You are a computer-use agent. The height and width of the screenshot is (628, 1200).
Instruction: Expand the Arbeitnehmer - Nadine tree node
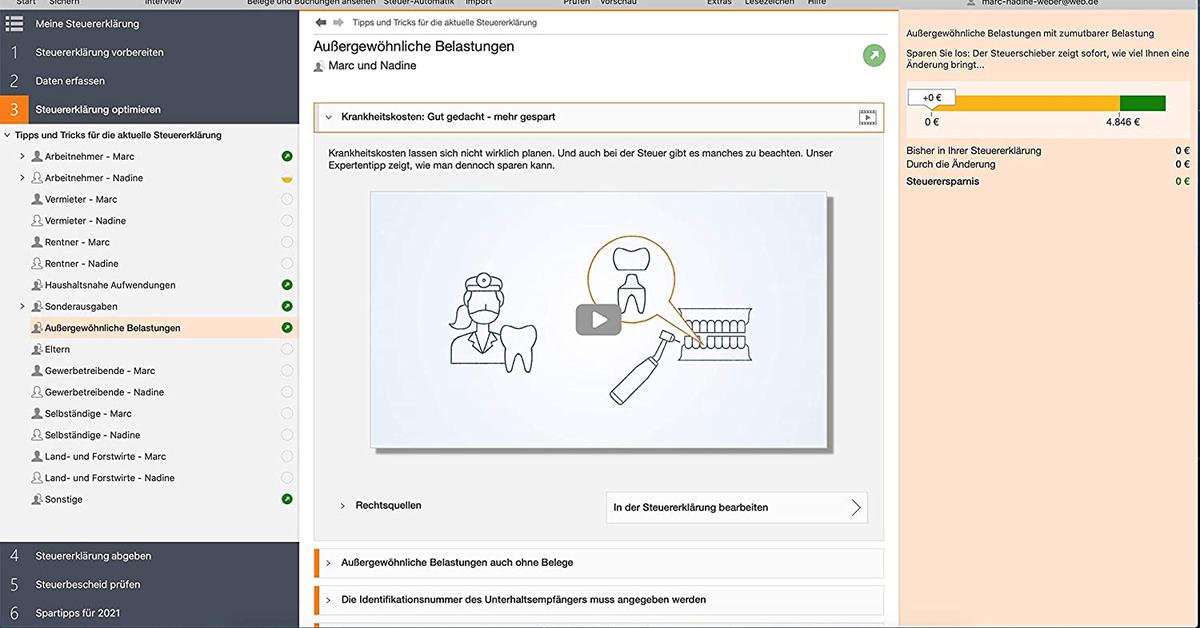pos(22,178)
